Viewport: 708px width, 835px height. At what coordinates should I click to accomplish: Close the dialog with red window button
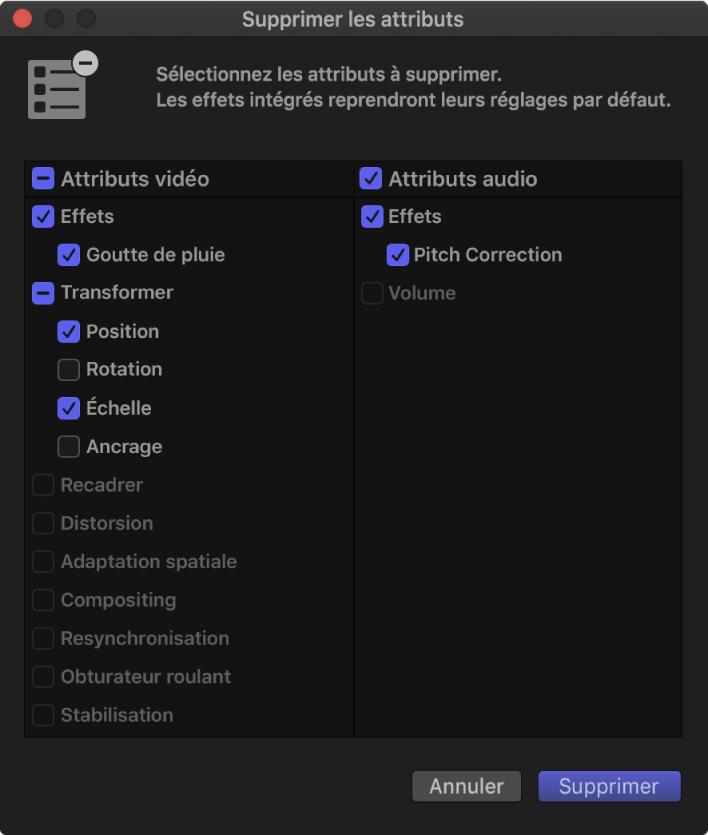tap(22, 19)
